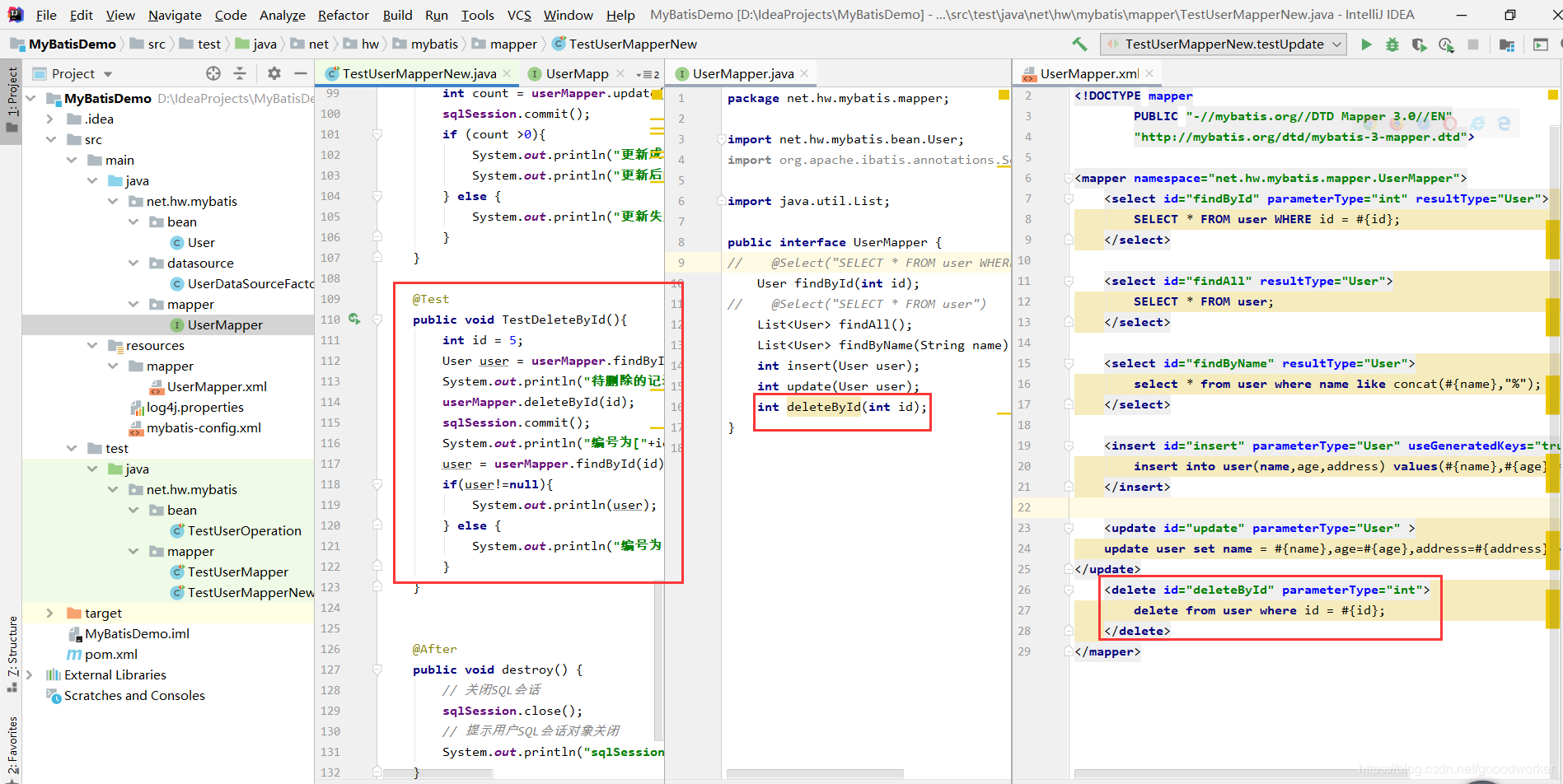Open Project panel settings gear

274,73
